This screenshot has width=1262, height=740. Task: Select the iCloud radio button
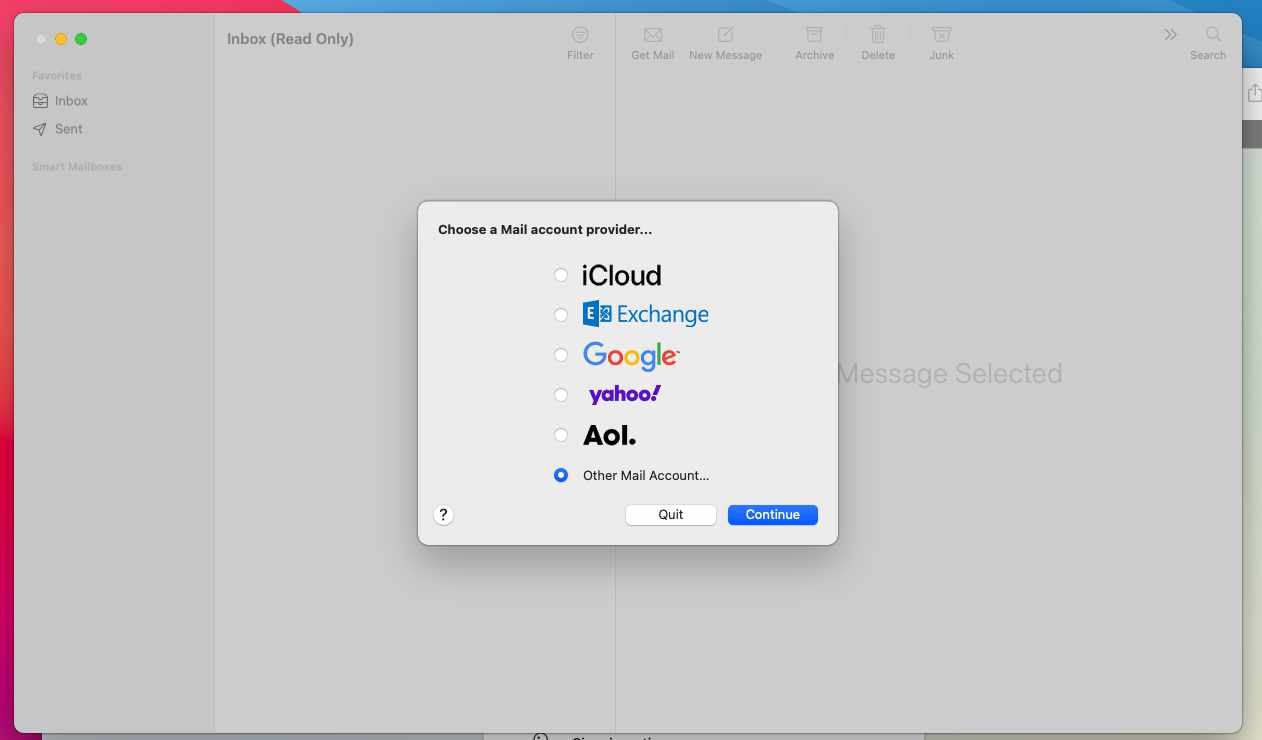(x=561, y=275)
